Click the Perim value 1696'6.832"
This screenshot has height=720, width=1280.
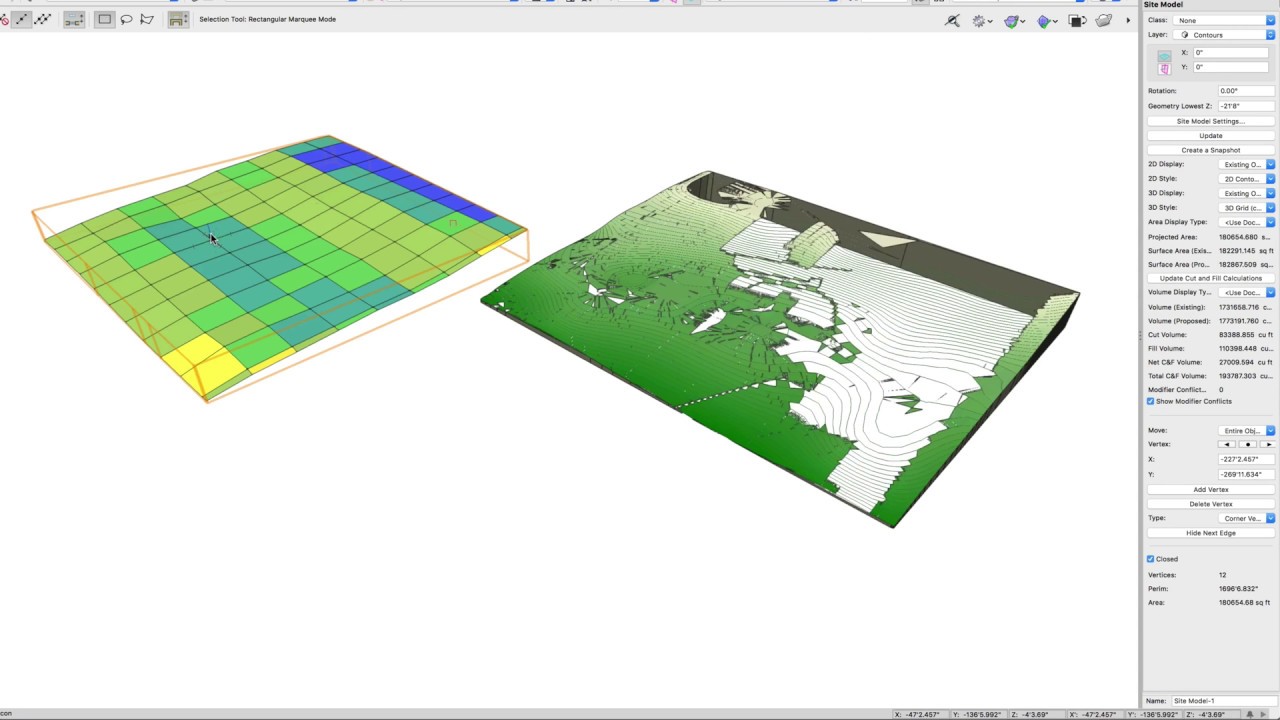coord(1238,589)
